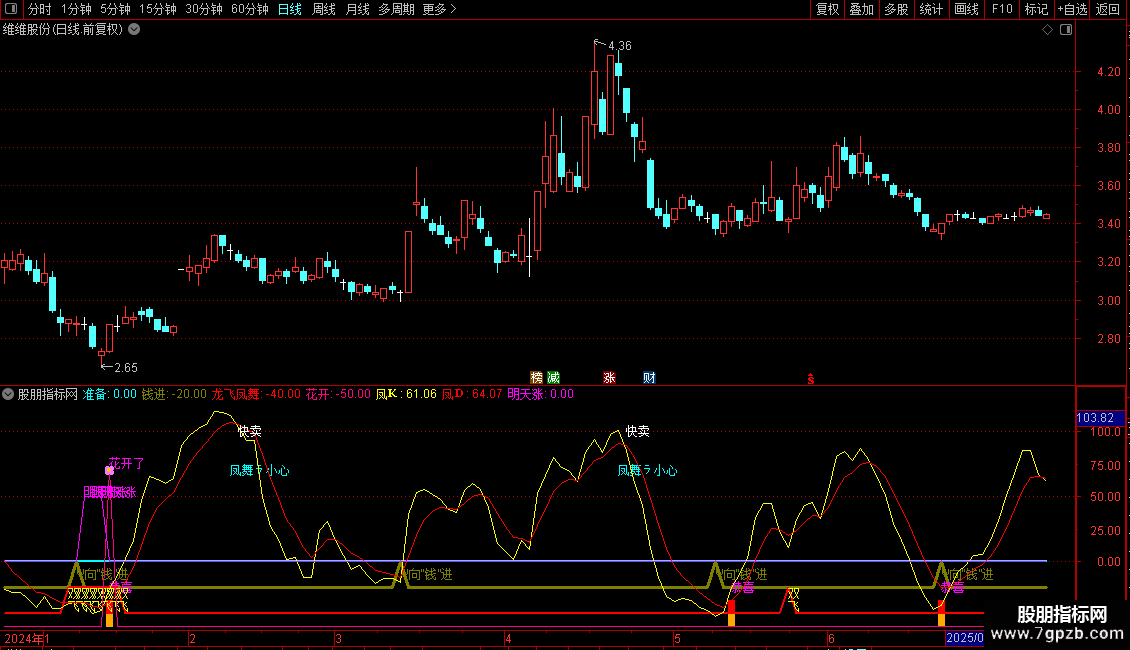This screenshot has width=1130, height=650.
Task: Open F10 company information
Action: 1002,9
